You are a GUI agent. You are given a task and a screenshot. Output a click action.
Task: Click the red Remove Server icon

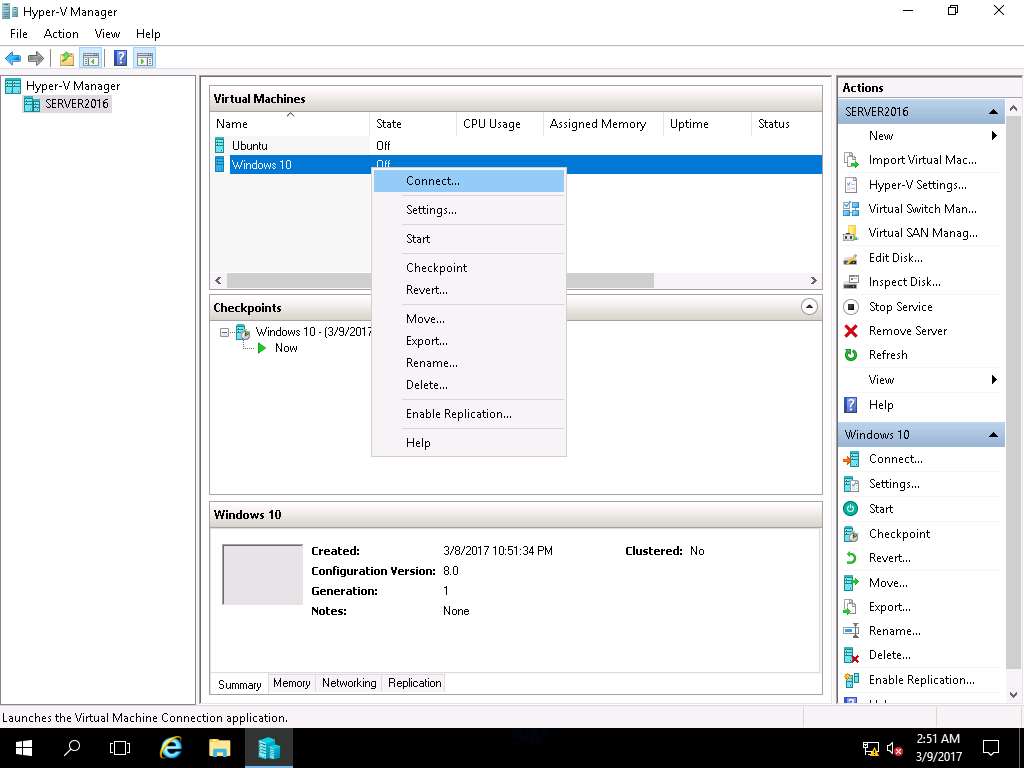[851, 331]
